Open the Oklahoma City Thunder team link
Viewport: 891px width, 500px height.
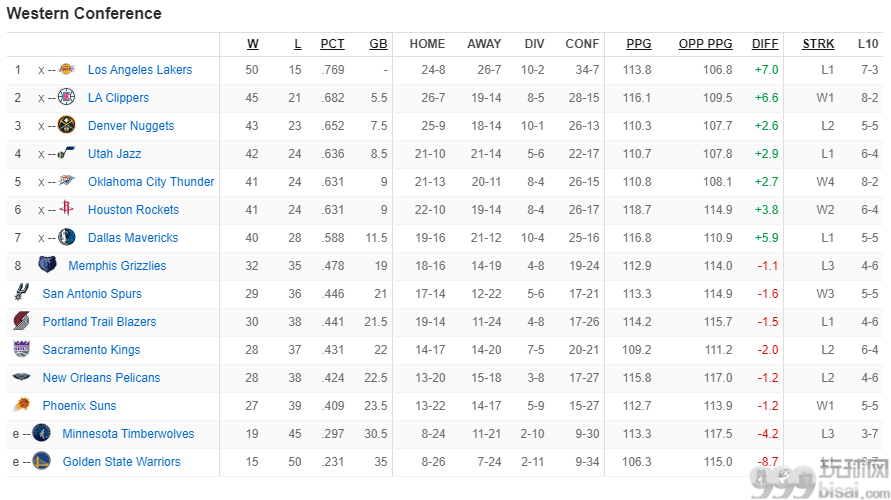[151, 182]
